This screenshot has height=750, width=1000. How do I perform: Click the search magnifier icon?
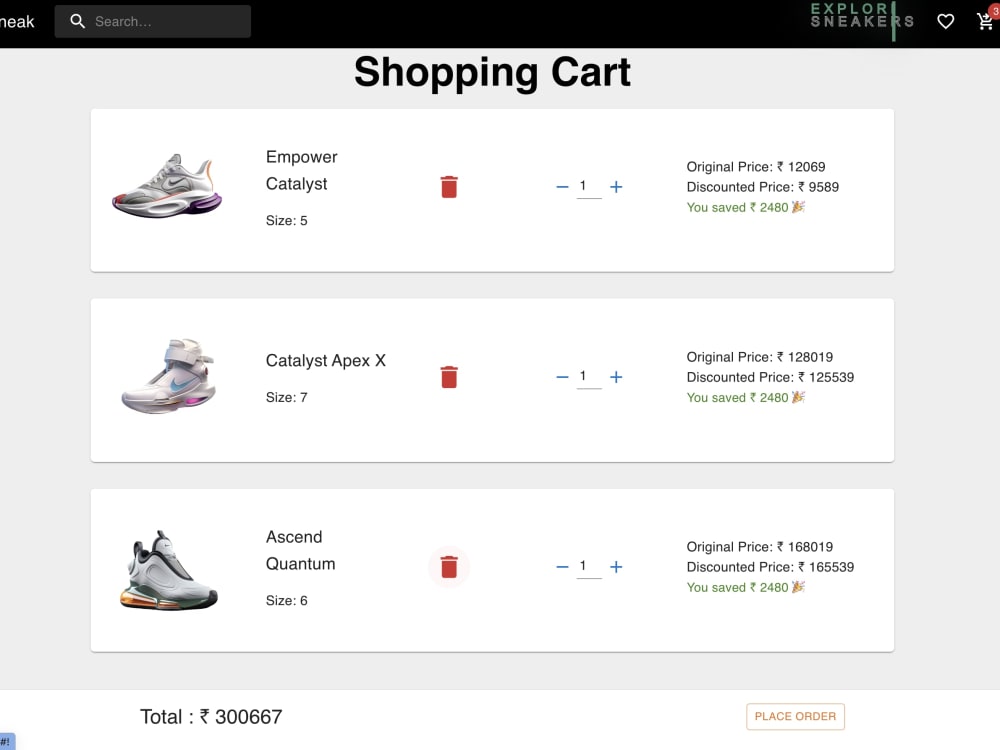tap(77, 22)
